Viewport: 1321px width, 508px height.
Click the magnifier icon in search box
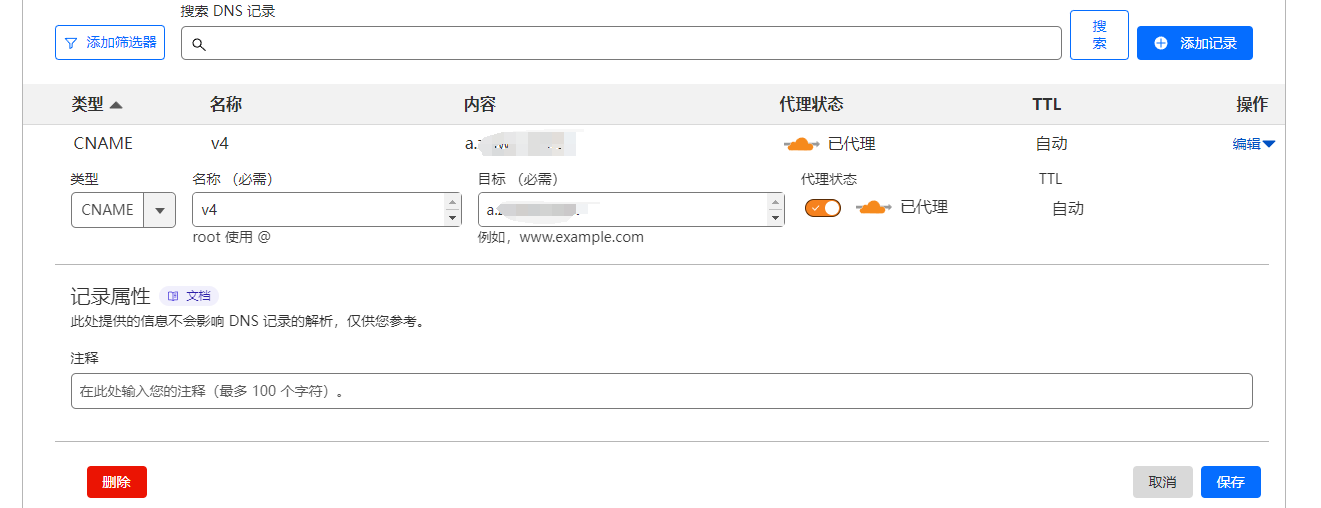point(198,44)
